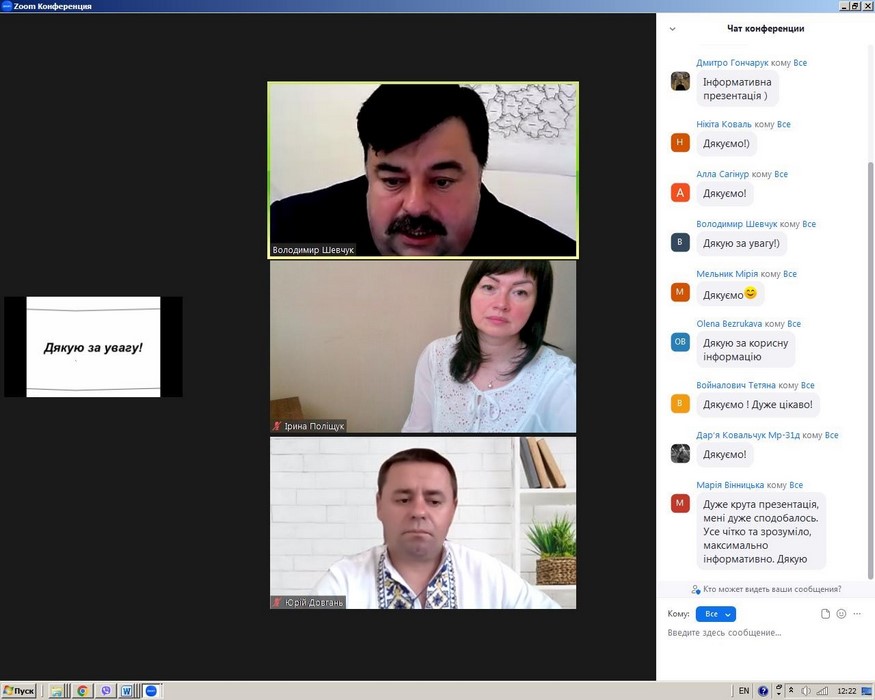Click Дмитро Гончарук's avatar in chat
The image size is (875, 700).
click(x=680, y=81)
